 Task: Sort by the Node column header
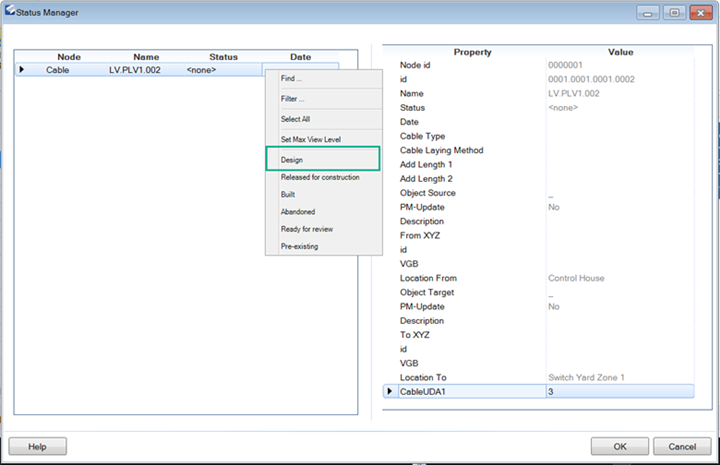[x=68, y=57]
